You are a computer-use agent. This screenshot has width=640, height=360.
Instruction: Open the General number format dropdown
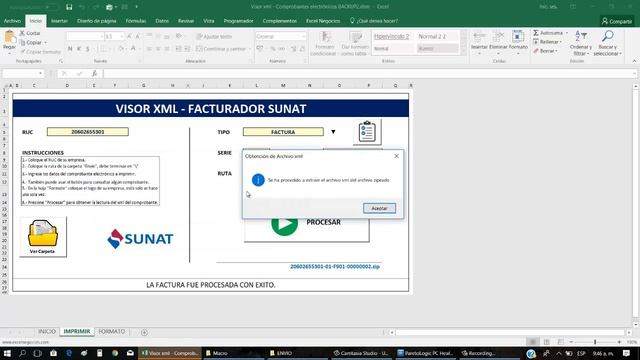click(303, 37)
